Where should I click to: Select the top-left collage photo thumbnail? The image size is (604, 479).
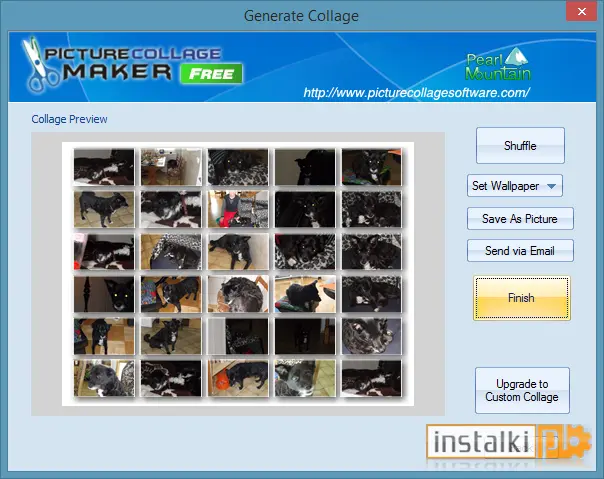point(104,167)
